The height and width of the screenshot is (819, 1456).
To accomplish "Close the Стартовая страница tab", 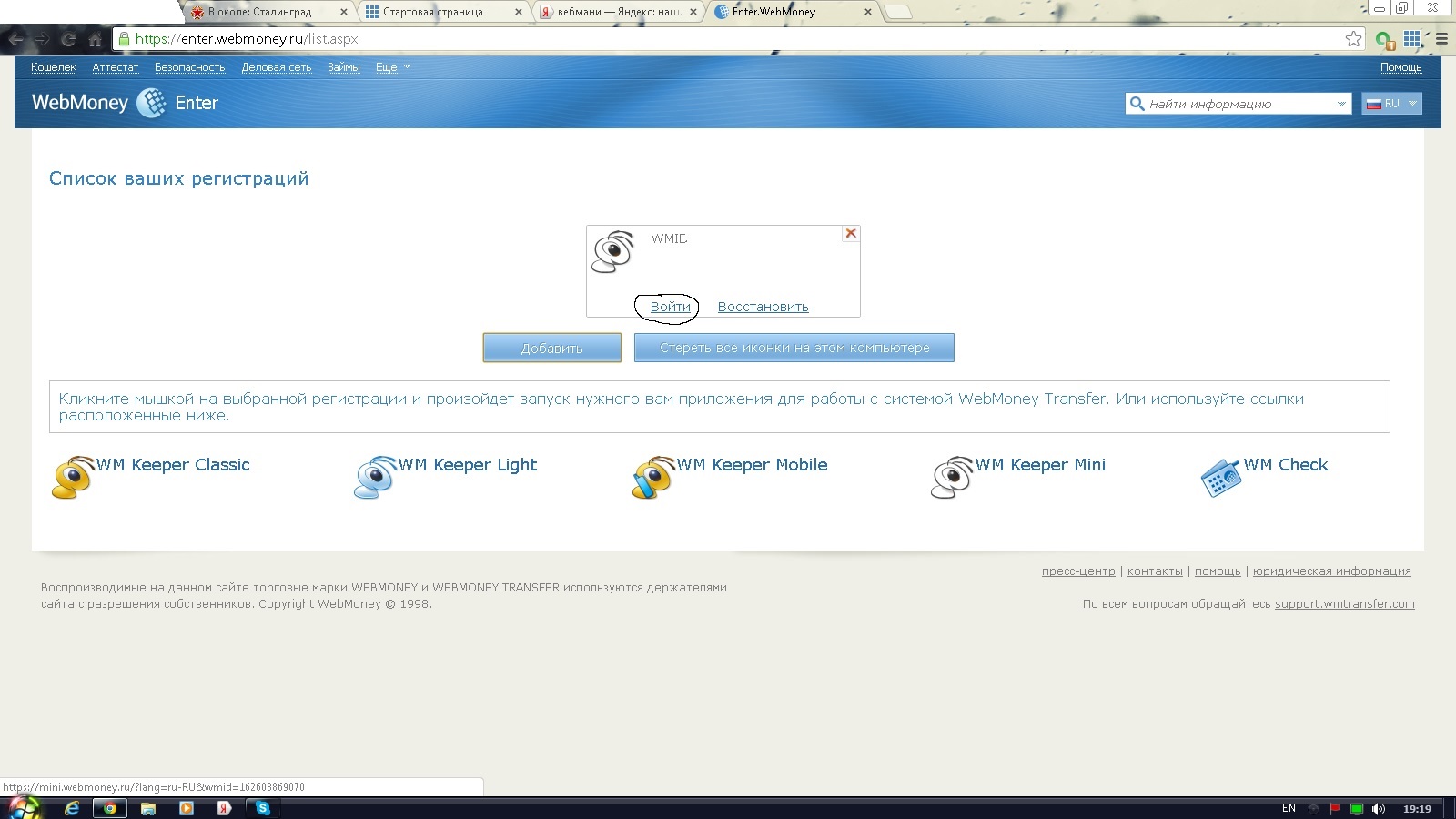I will (x=519, y=12).
